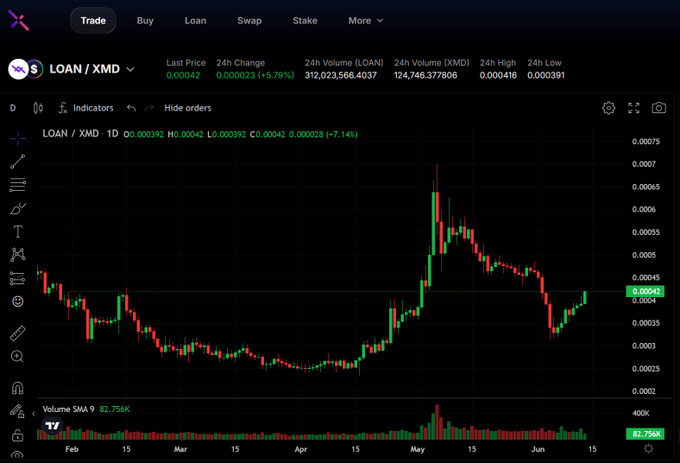Screen dimensions: 680x463
Task: Open the time axis settings gear
Action: click(648, 449)
